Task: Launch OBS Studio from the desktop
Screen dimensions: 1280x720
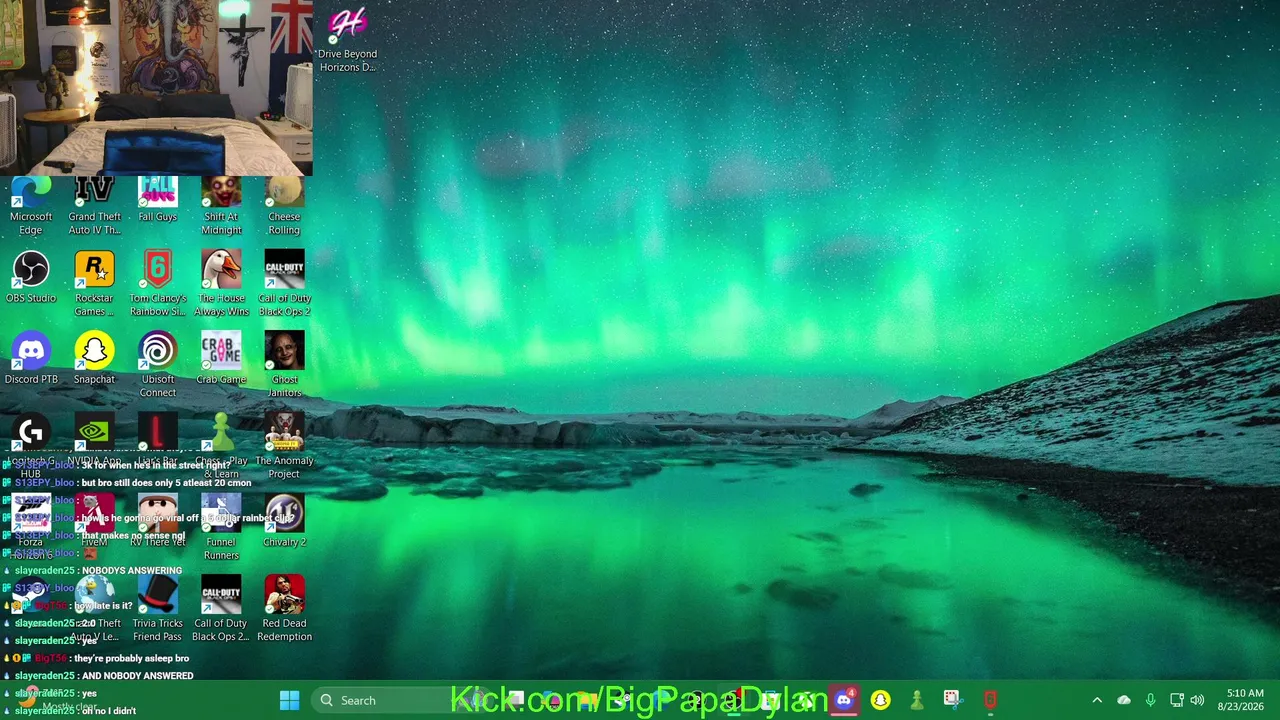Action: point(31,277)
